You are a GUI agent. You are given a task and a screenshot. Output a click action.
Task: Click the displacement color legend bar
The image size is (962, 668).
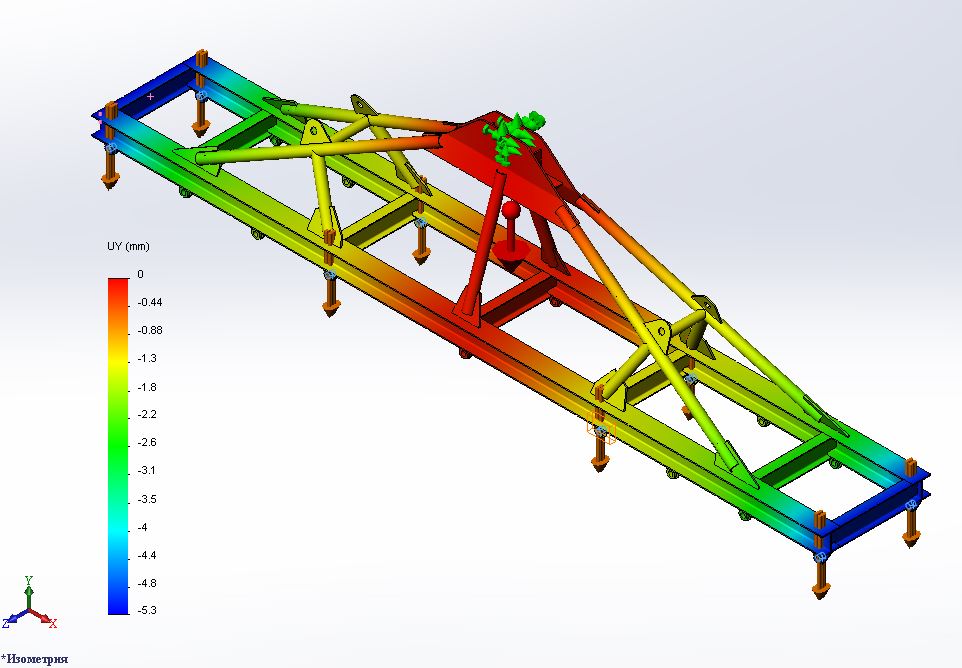[x=118, y=446]
